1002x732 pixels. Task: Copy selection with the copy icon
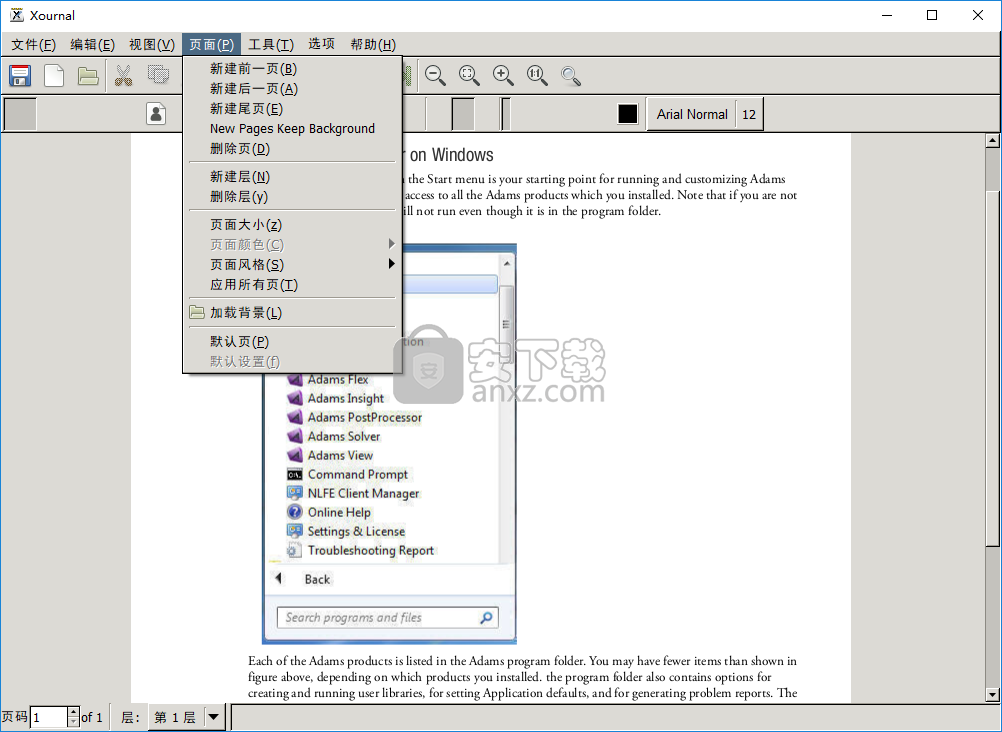158,74
